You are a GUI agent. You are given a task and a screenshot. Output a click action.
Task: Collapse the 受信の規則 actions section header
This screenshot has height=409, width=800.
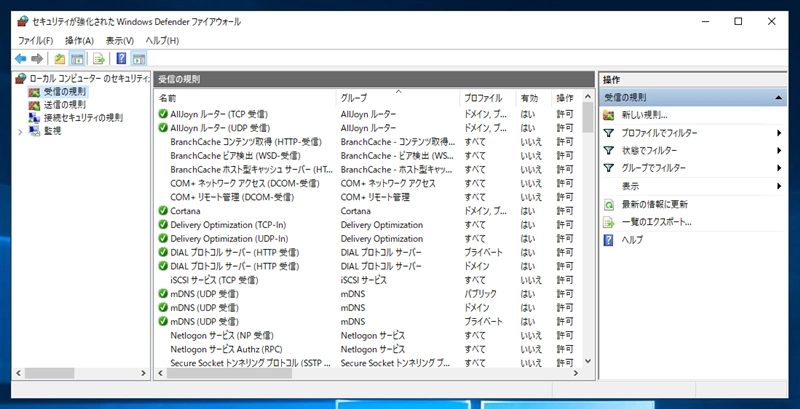pyautogui.click(x=693, y=97)
